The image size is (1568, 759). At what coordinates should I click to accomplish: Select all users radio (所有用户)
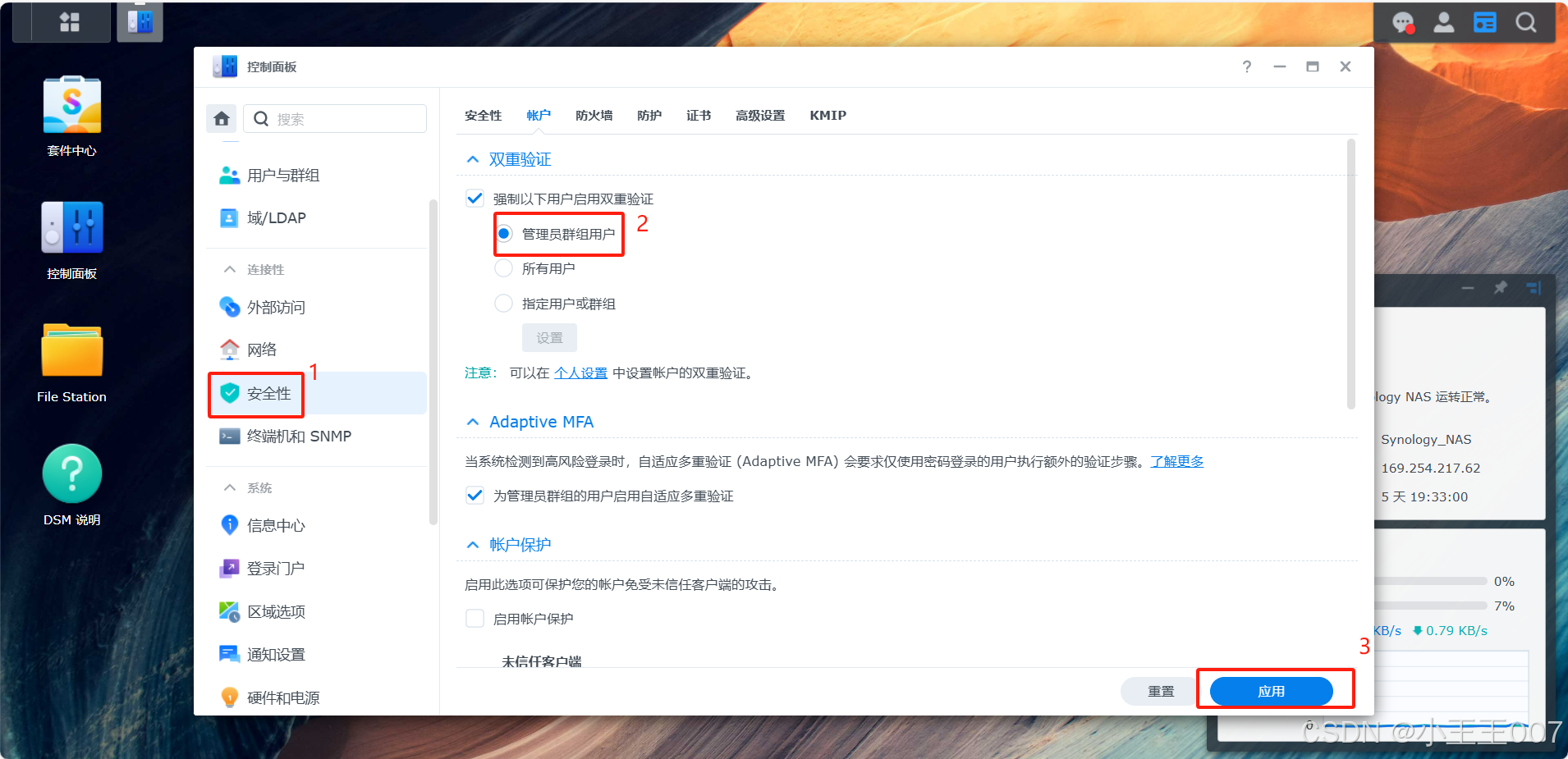coord(504,268)
